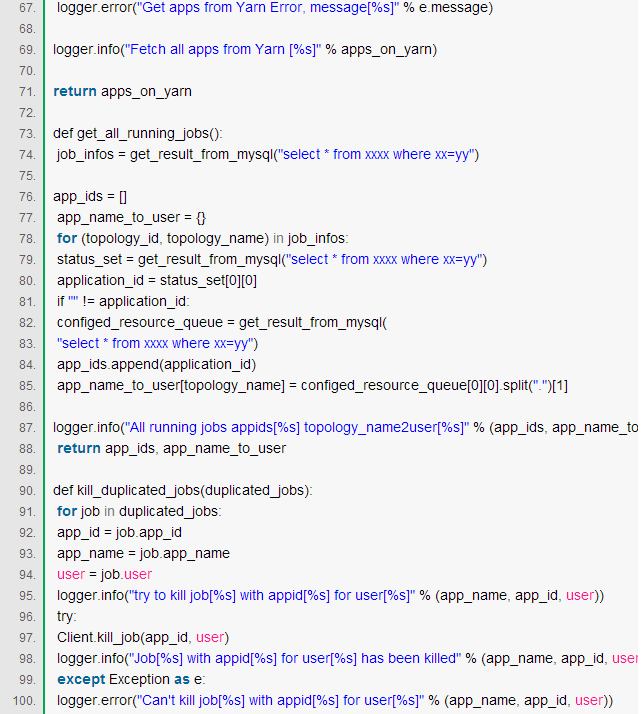The image size is (642, 714).
Task: Click line number 91 in the gutter
Action: click(x=27, y=512)
